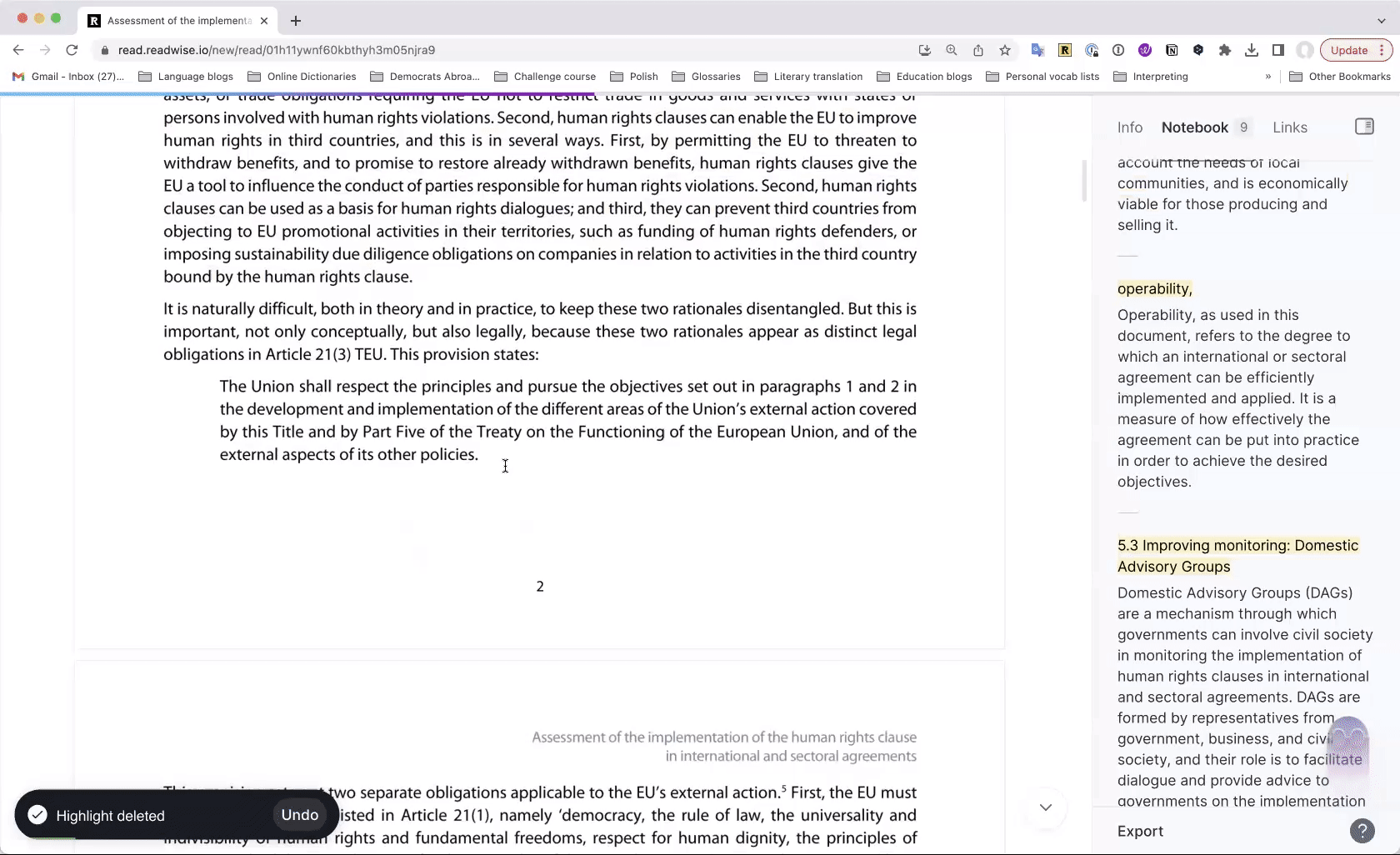Click the Export button in sidebar
This screenshot has width=1400, height=855.
point(1140,831)
